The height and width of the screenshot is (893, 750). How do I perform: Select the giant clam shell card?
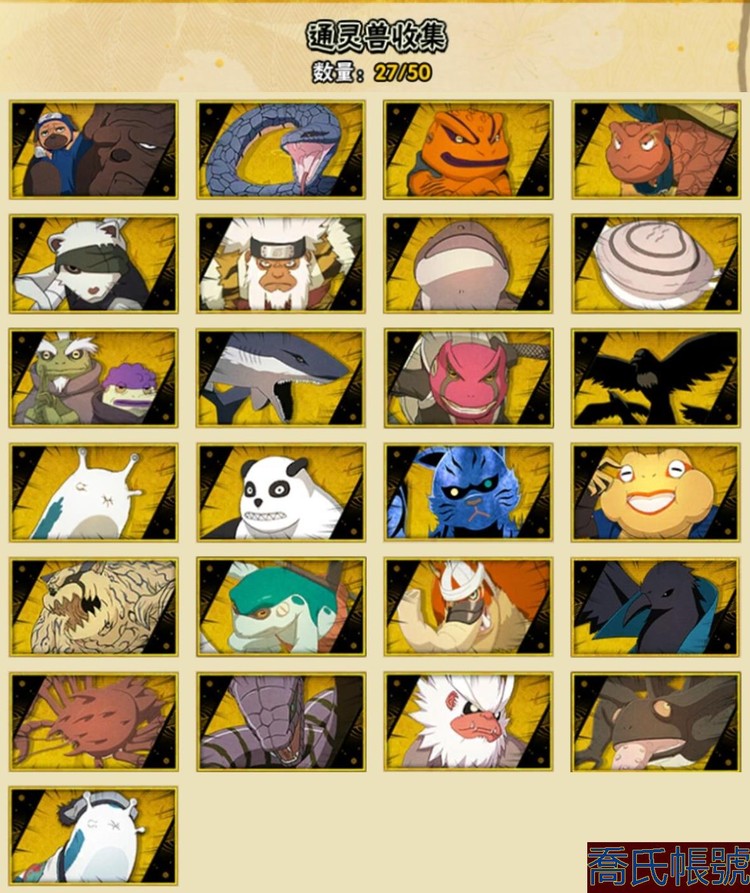(x=656, y=264)
